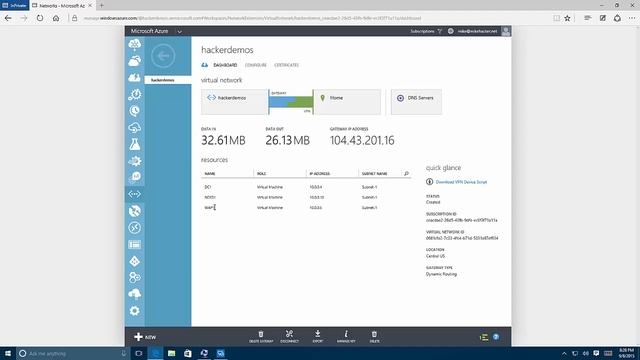Image resolution: width=640 pixels, height=360 pixels.
Task: Click the round back arrow button
Action: (163, 56)
